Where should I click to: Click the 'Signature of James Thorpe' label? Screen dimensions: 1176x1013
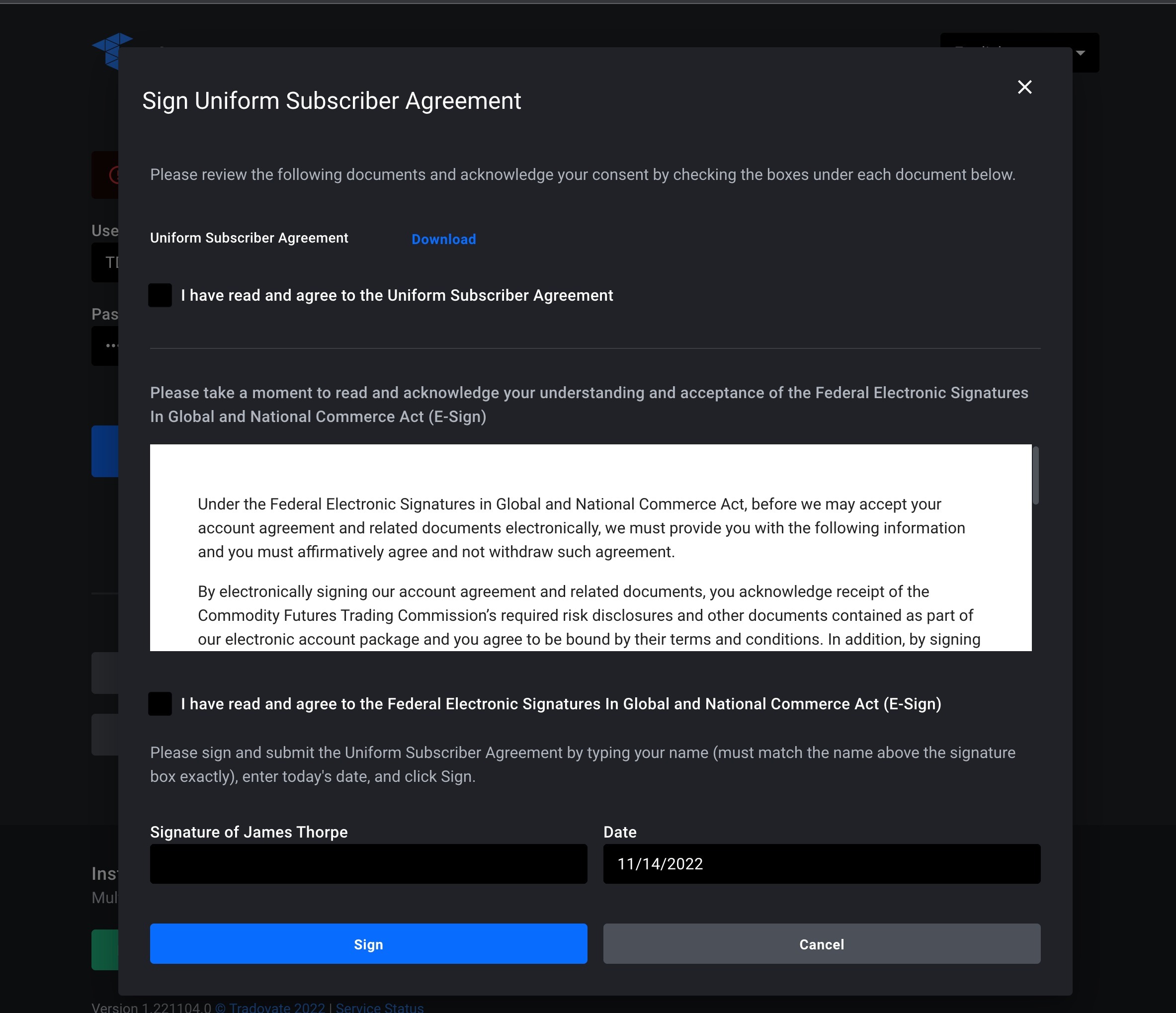pyautogui.click(x=249, y=832)
